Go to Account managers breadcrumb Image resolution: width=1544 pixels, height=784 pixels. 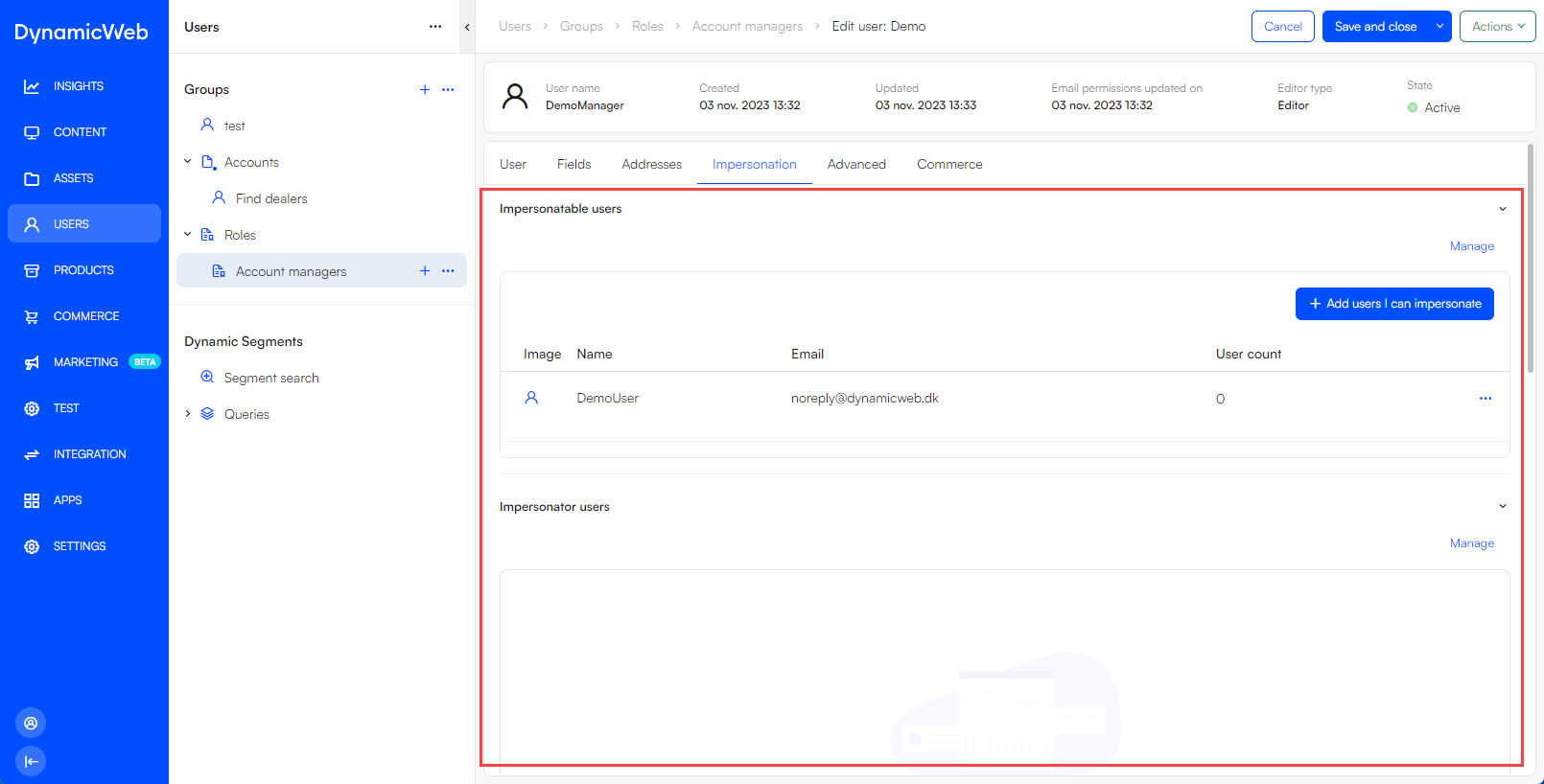[x=748, y=26]
